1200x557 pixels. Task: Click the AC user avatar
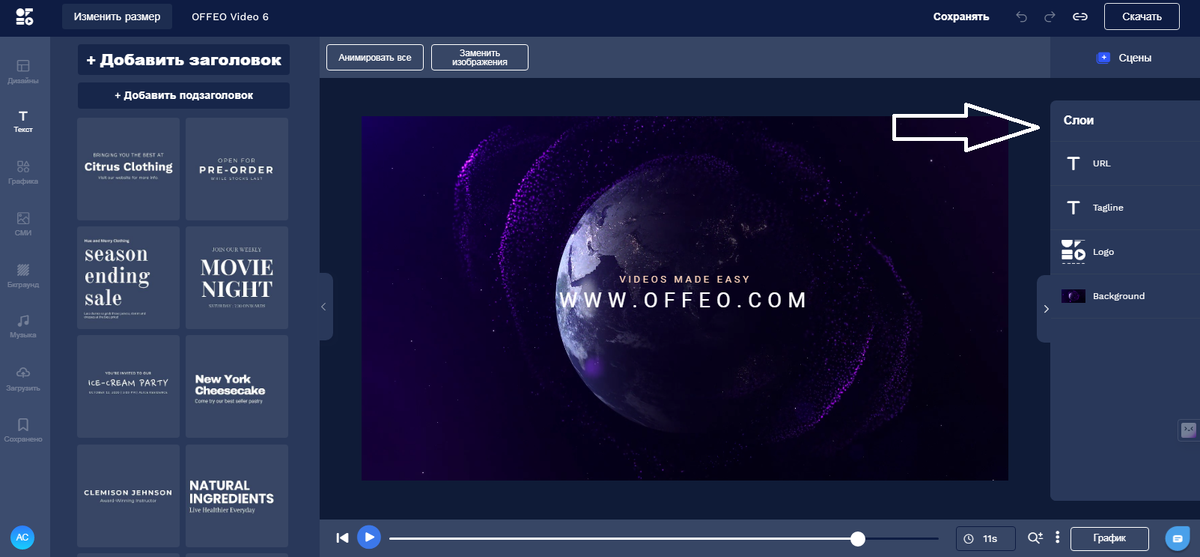point(22,538)
